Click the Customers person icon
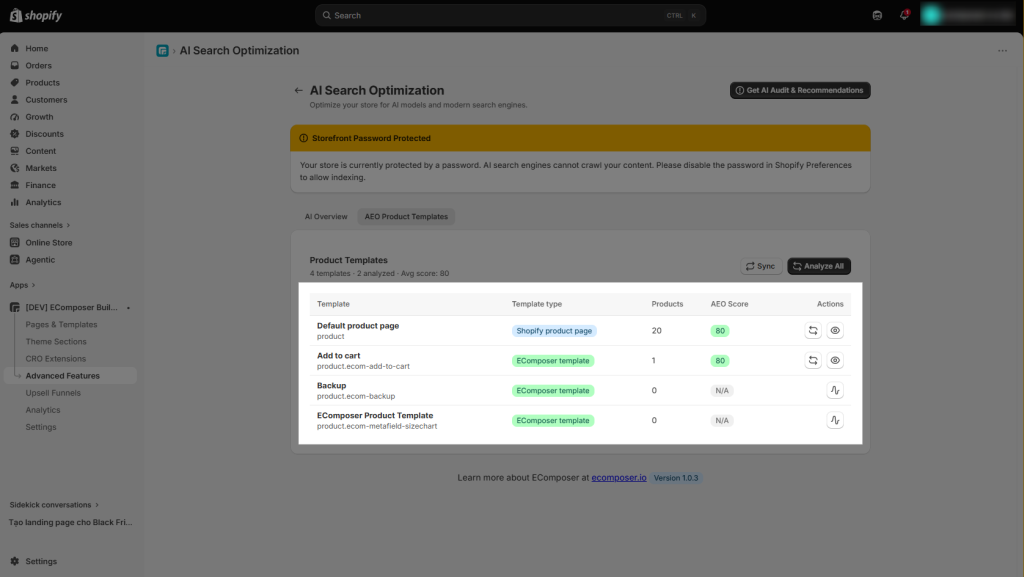This screenshot has height=577, width=1024. pyautogui.click(x=14, y=100)
